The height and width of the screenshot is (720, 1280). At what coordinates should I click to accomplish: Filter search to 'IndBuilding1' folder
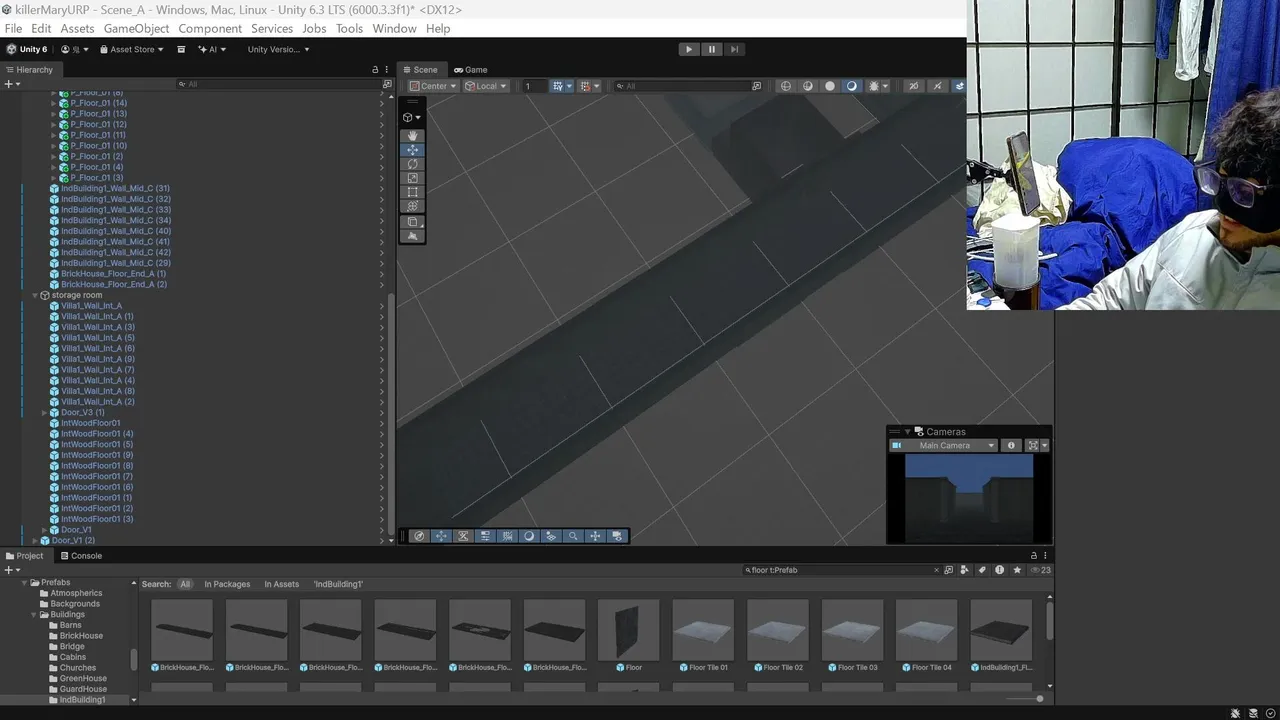[x=338, y=584]
